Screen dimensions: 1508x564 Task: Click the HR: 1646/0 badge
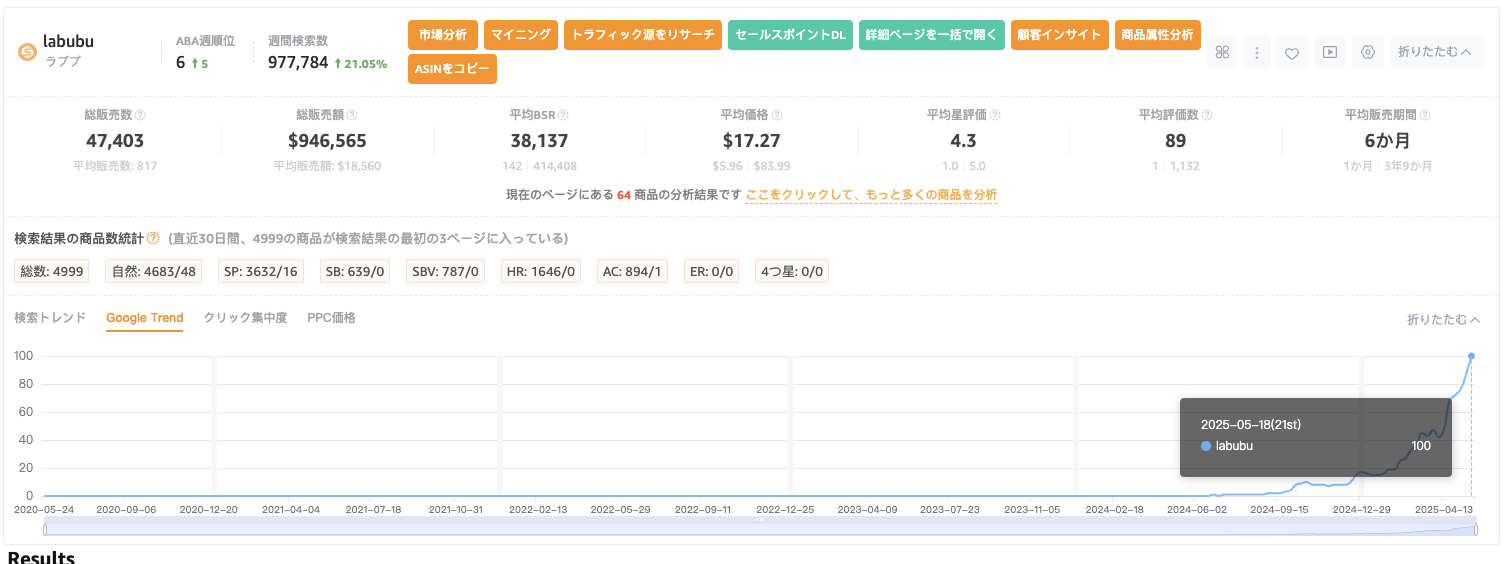pyautogui.click(x=541, y=271)
